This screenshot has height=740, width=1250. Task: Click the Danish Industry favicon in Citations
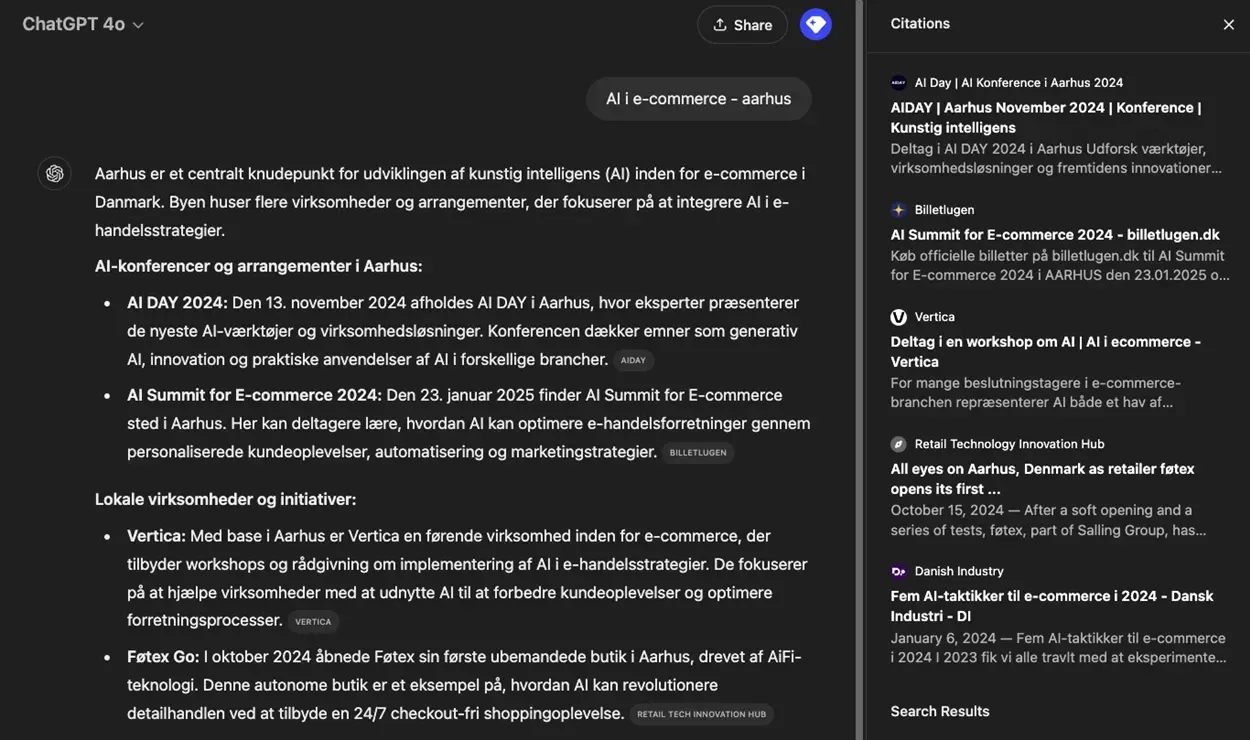898,571
